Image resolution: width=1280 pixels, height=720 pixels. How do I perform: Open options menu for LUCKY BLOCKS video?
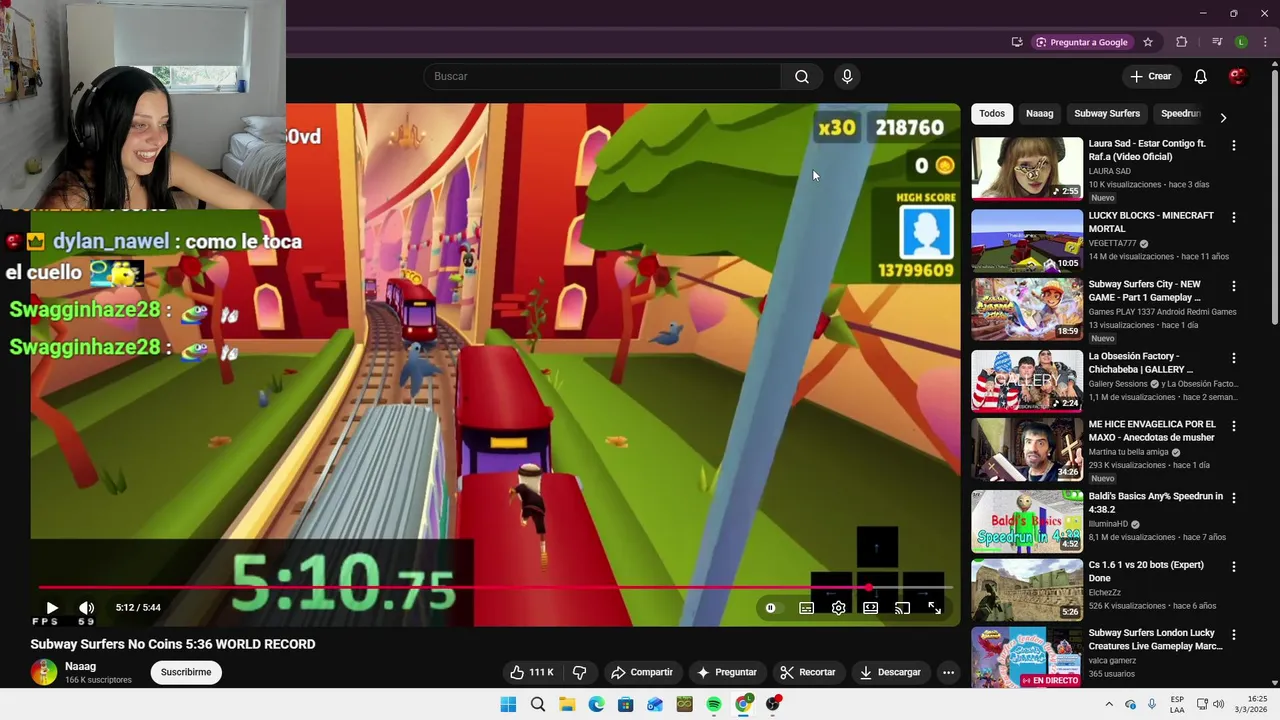click(x=1233, y=217)
